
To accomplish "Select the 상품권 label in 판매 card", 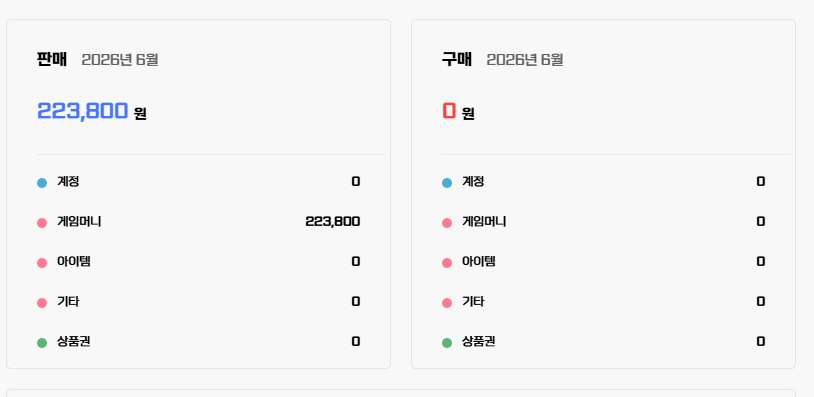I will pos(74,341).
